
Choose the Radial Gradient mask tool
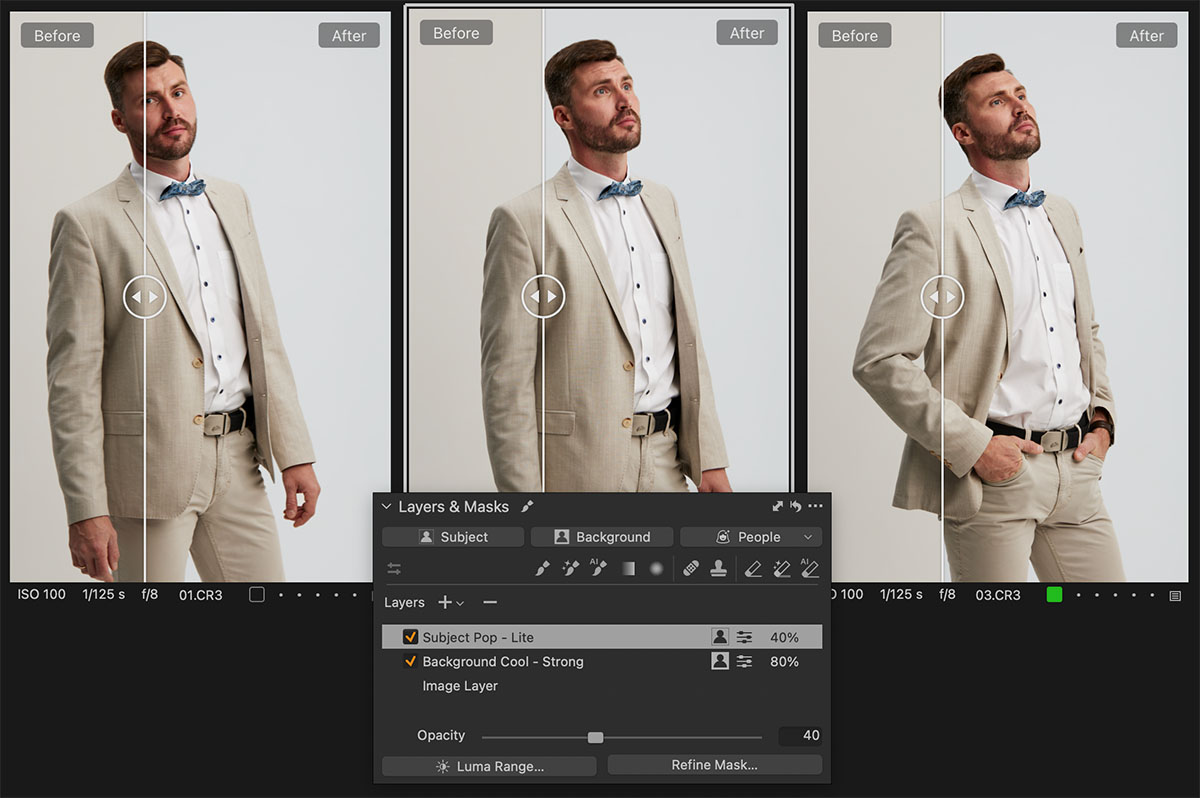pos(656,569)
